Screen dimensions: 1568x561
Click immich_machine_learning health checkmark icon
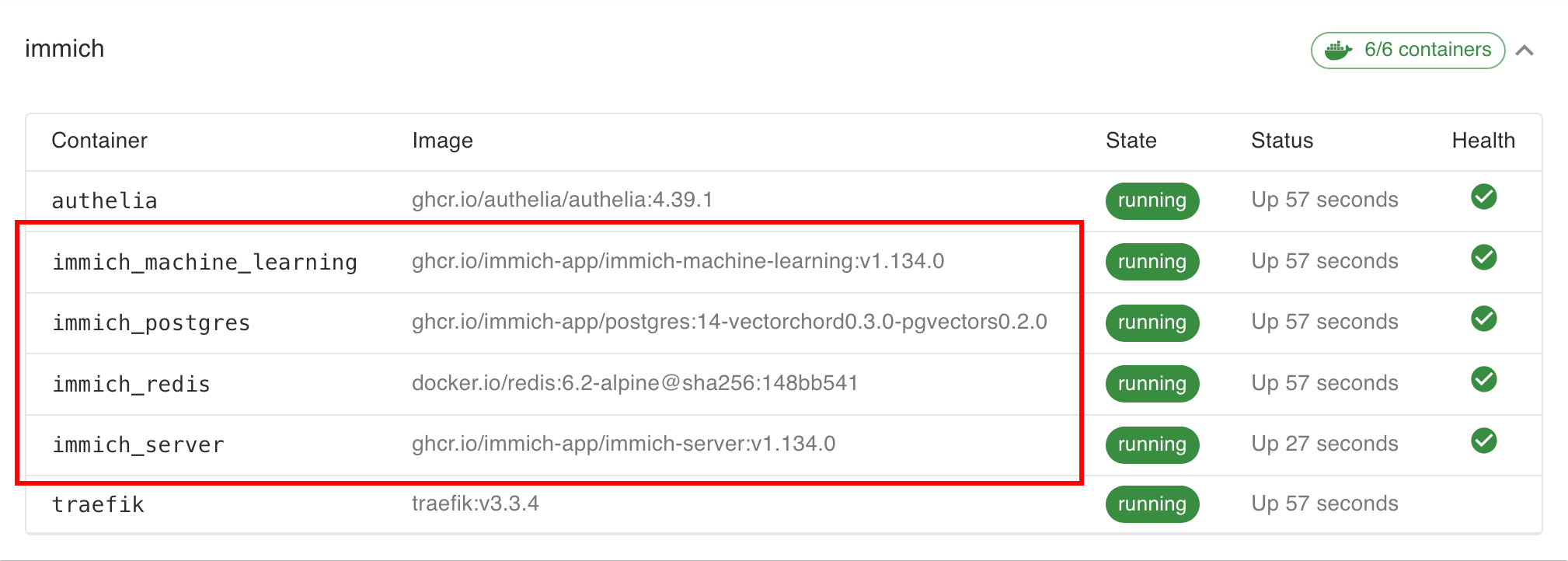tap(1483, 257)
